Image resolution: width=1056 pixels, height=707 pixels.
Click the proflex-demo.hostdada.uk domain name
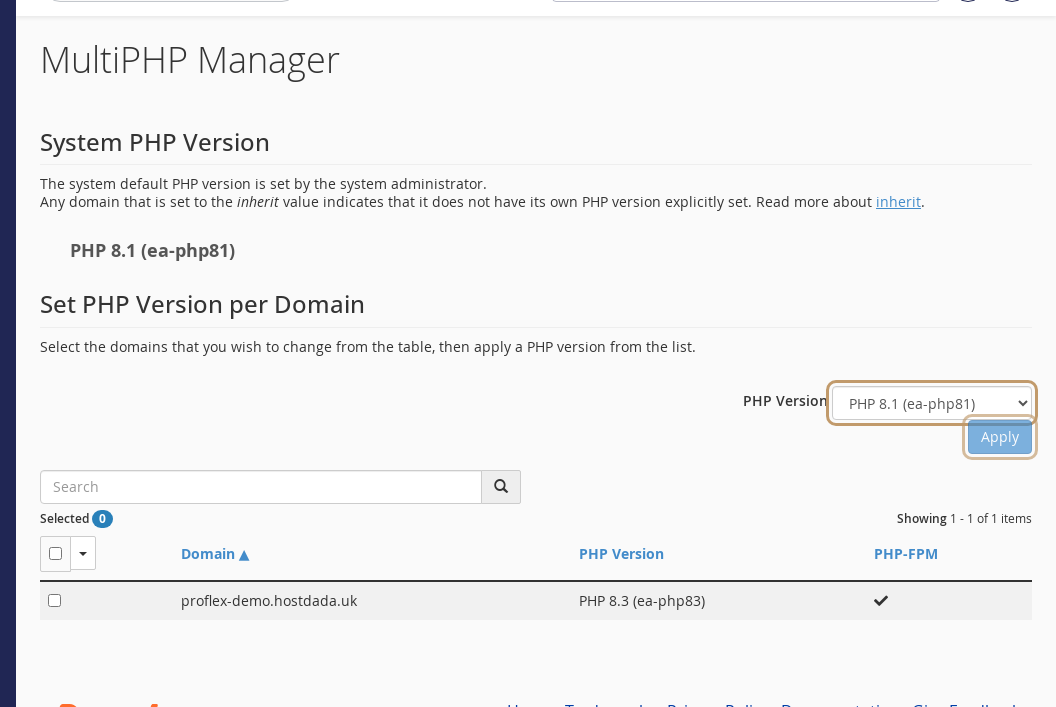pos(269,601)
